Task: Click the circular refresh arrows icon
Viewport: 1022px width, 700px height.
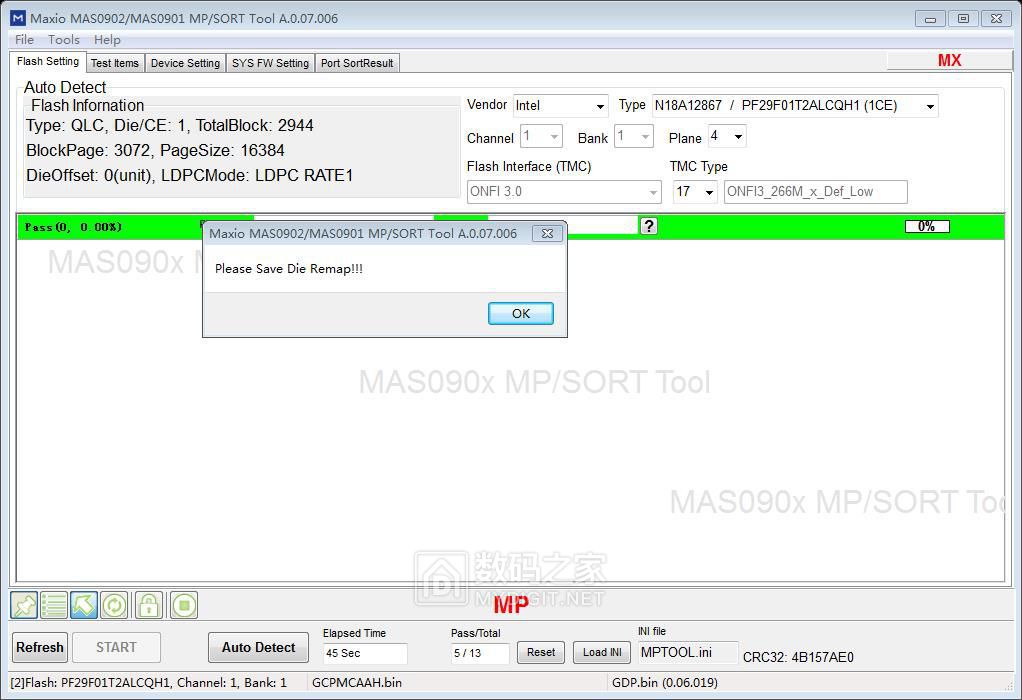Action: (x=114, y=605)
